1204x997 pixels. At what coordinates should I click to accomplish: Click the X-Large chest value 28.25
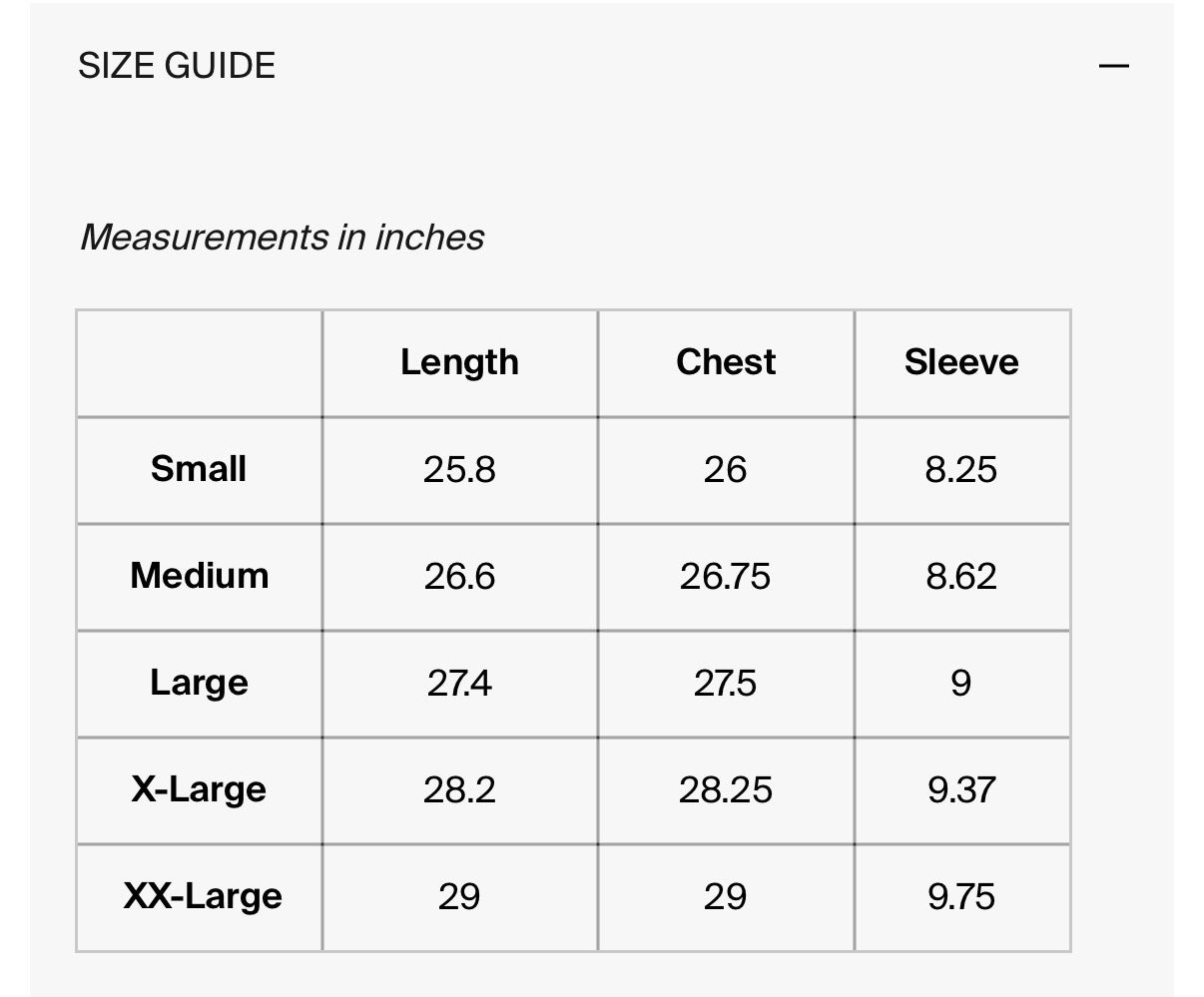click(x=726, y=790)
